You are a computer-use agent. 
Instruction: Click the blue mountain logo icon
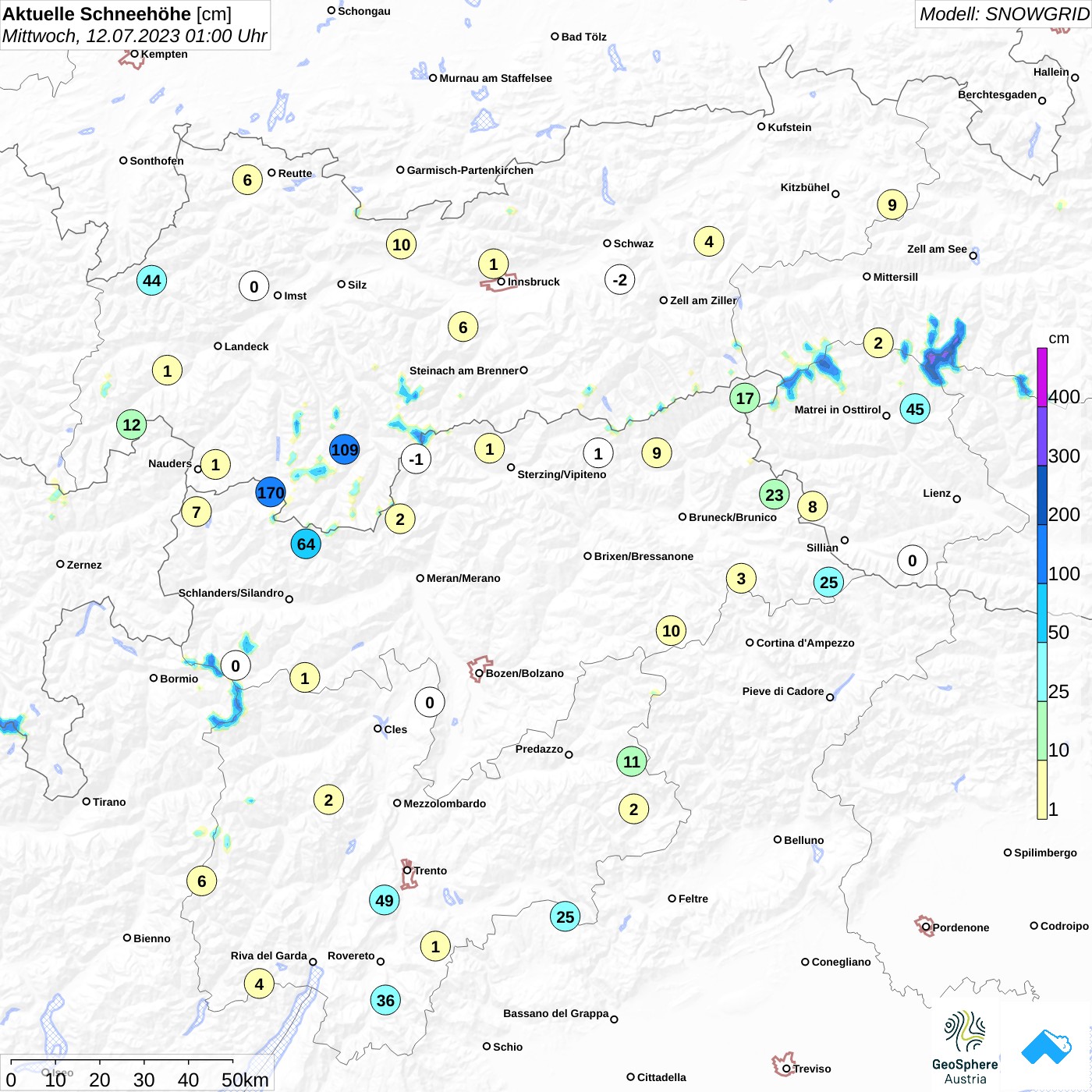[1047, 1047]
